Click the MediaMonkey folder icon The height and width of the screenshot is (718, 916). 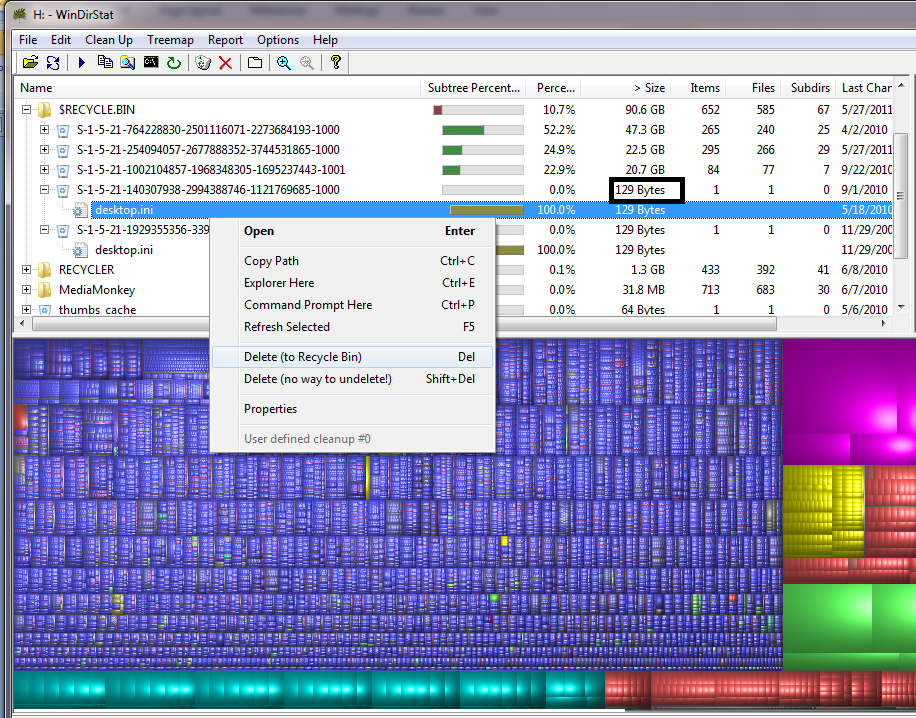click(44, 290)
